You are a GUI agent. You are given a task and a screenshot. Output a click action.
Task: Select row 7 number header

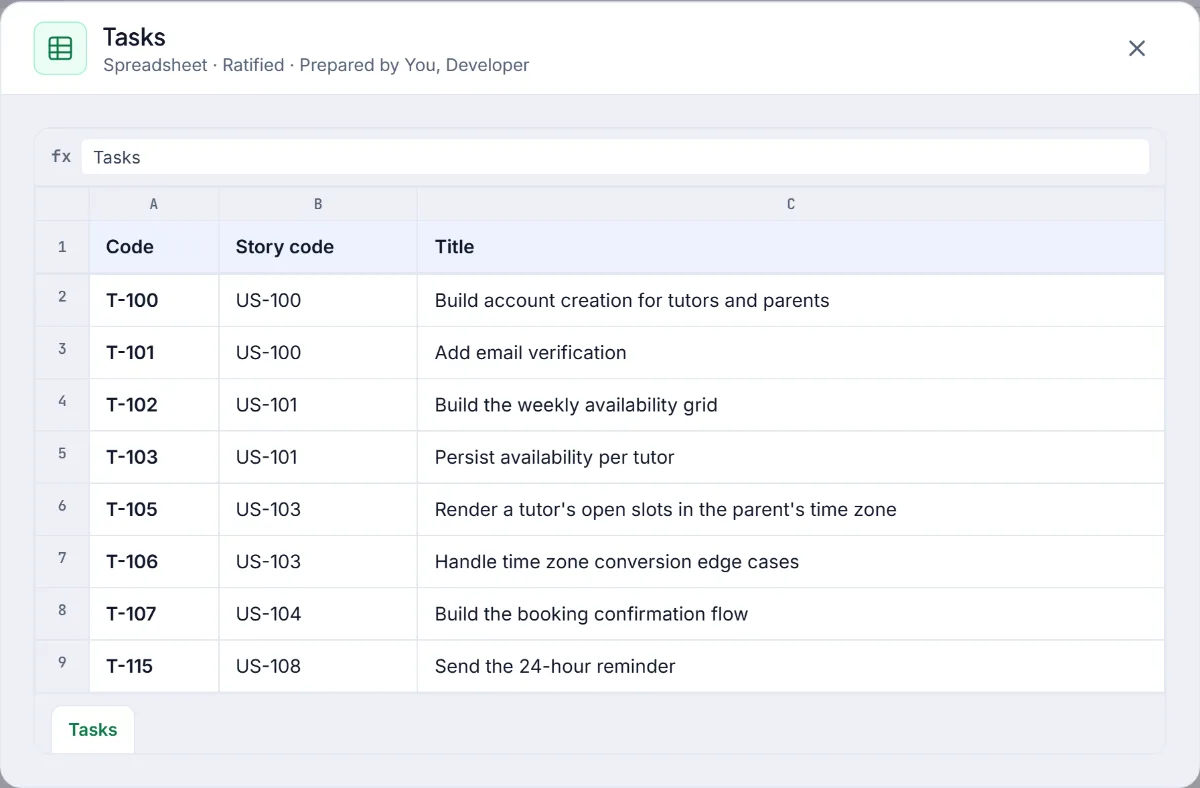click(62, 561)
